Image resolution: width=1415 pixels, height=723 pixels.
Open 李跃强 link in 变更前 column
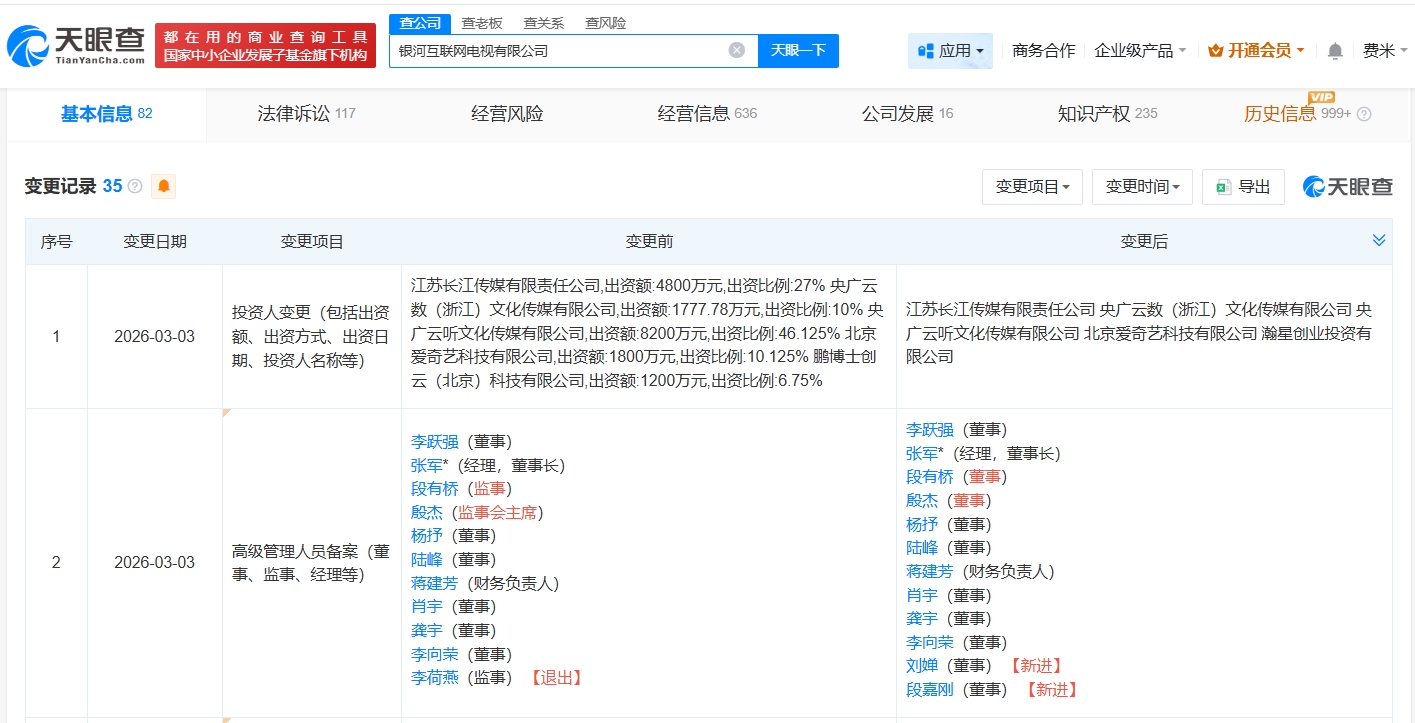(x=434, y=441)
